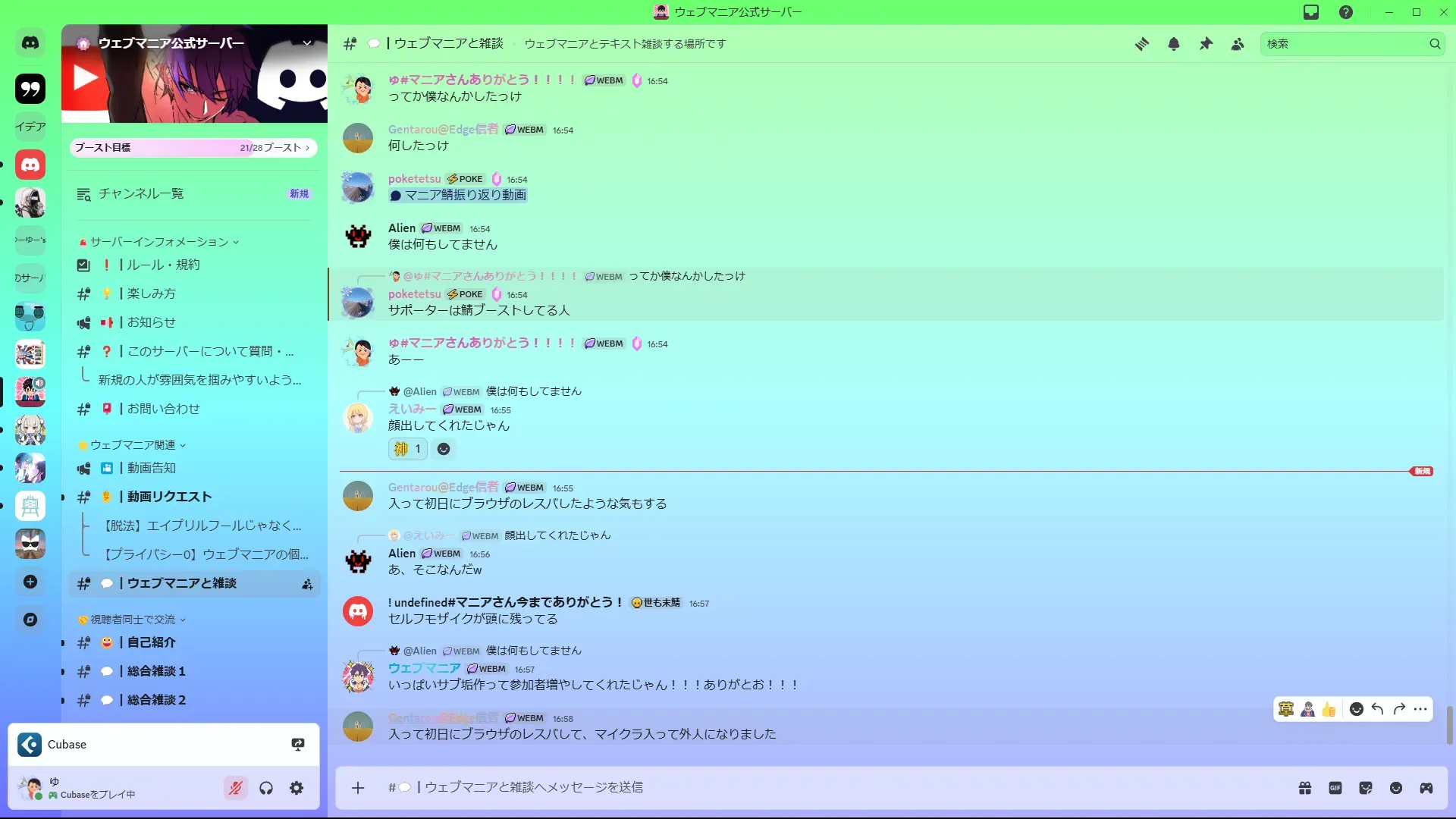Image resolution: width=1456 pixels, height=819 pixels.
Task: Add a server with the plus button
Action: 30,582
